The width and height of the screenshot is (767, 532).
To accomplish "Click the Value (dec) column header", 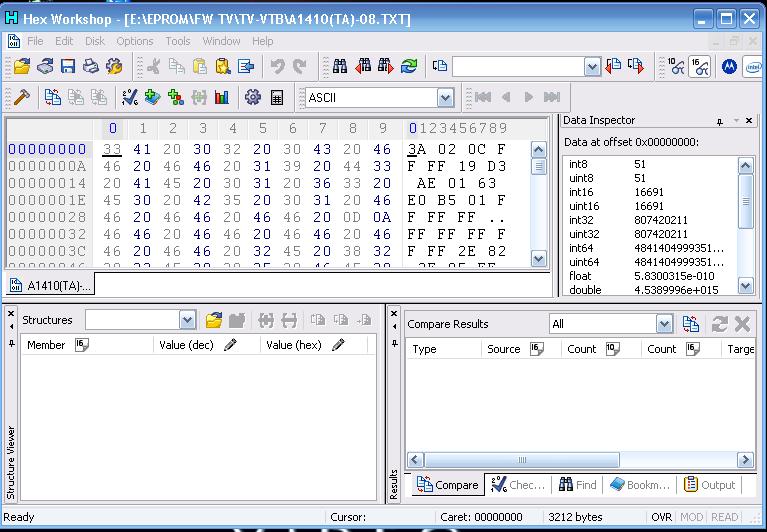I will [207, 345].
